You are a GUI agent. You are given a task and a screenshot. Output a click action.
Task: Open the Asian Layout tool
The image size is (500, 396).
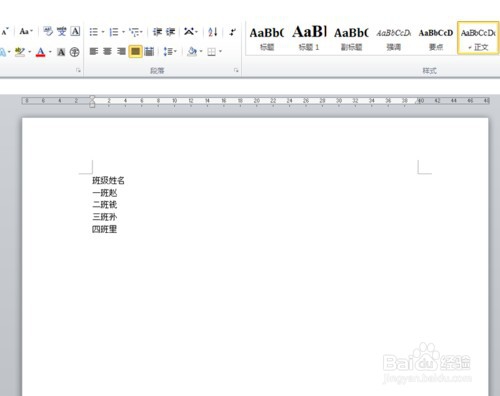pos(189,32)
